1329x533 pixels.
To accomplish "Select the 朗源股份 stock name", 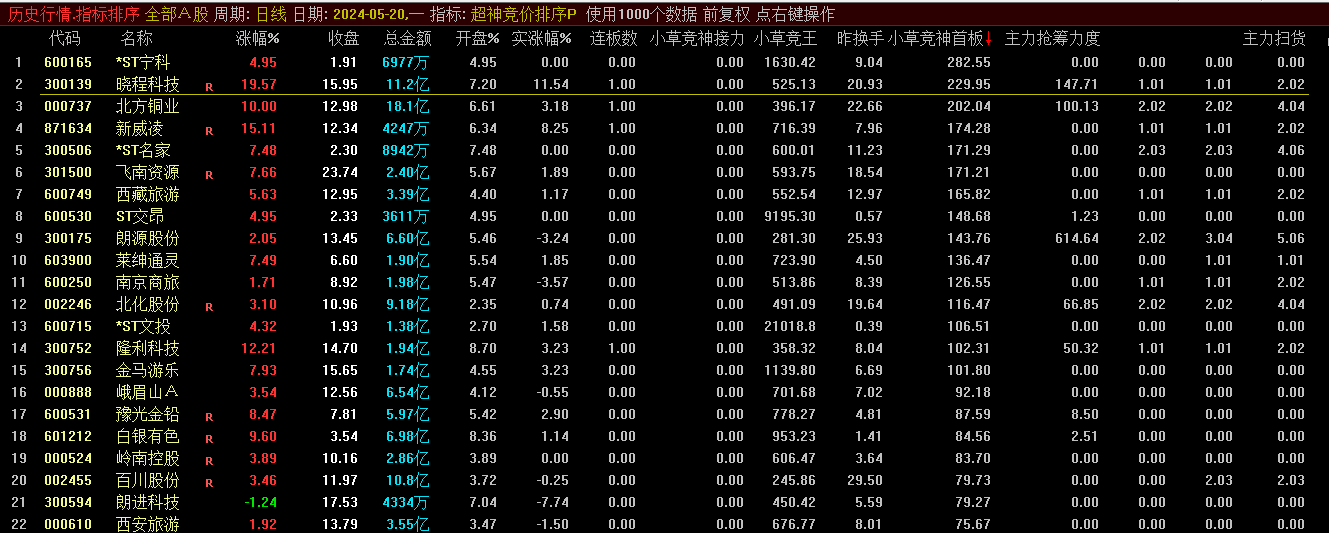I will tap(148, 238).
